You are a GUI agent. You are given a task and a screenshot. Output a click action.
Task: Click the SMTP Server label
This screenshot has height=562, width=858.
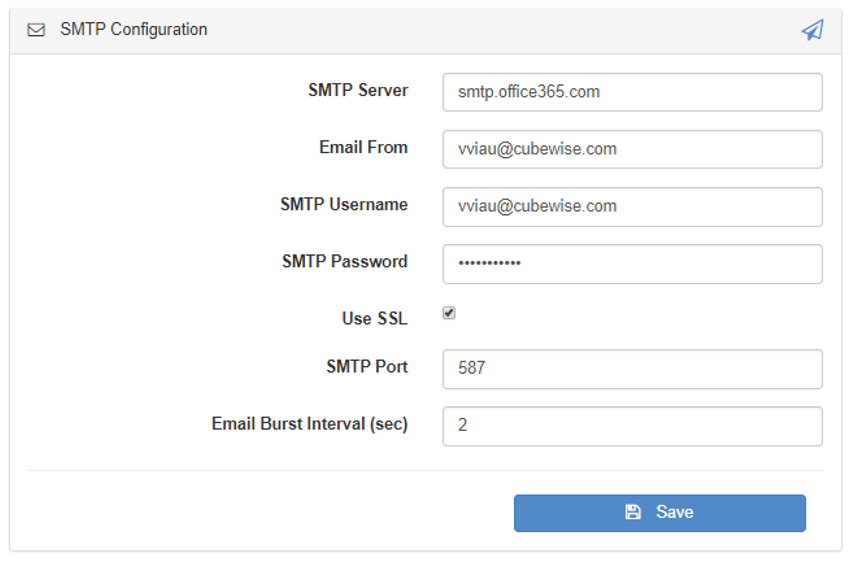point(358,90)
